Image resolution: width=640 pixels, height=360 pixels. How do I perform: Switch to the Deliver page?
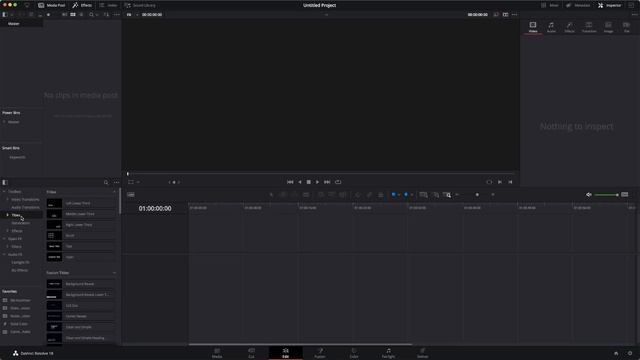click(x=422, y=353)
